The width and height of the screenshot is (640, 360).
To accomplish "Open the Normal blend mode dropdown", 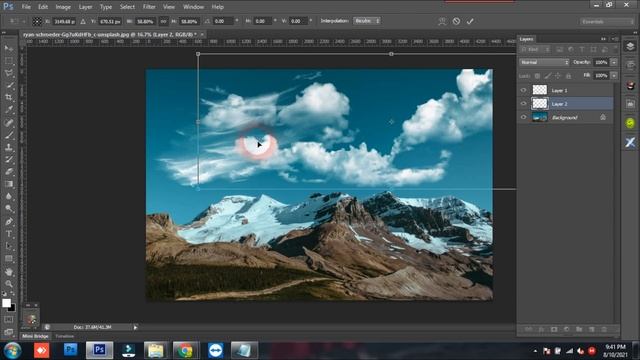I will (544, 62).
